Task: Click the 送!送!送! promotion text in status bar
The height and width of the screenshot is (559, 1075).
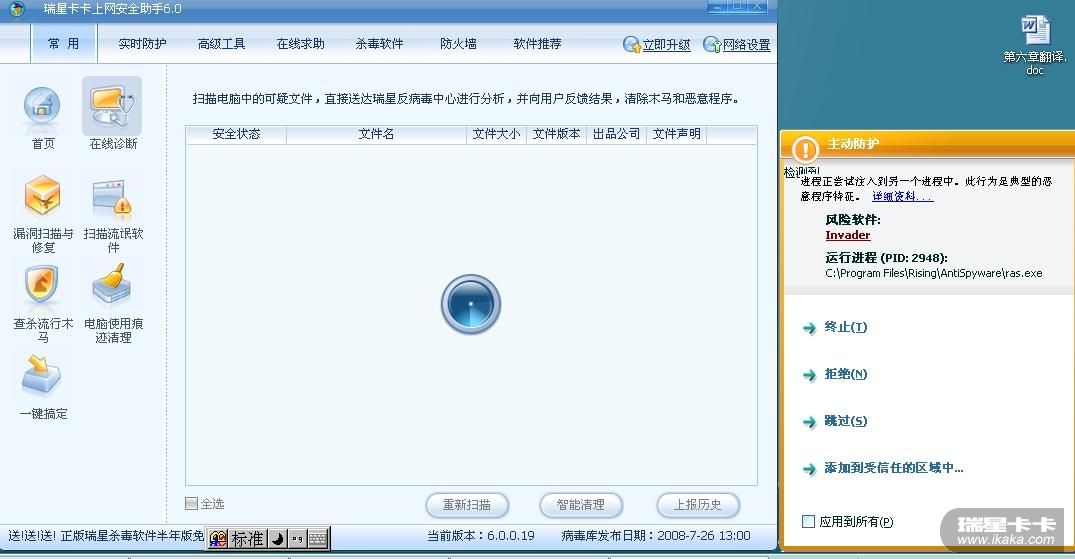Action: click(106, 536)
